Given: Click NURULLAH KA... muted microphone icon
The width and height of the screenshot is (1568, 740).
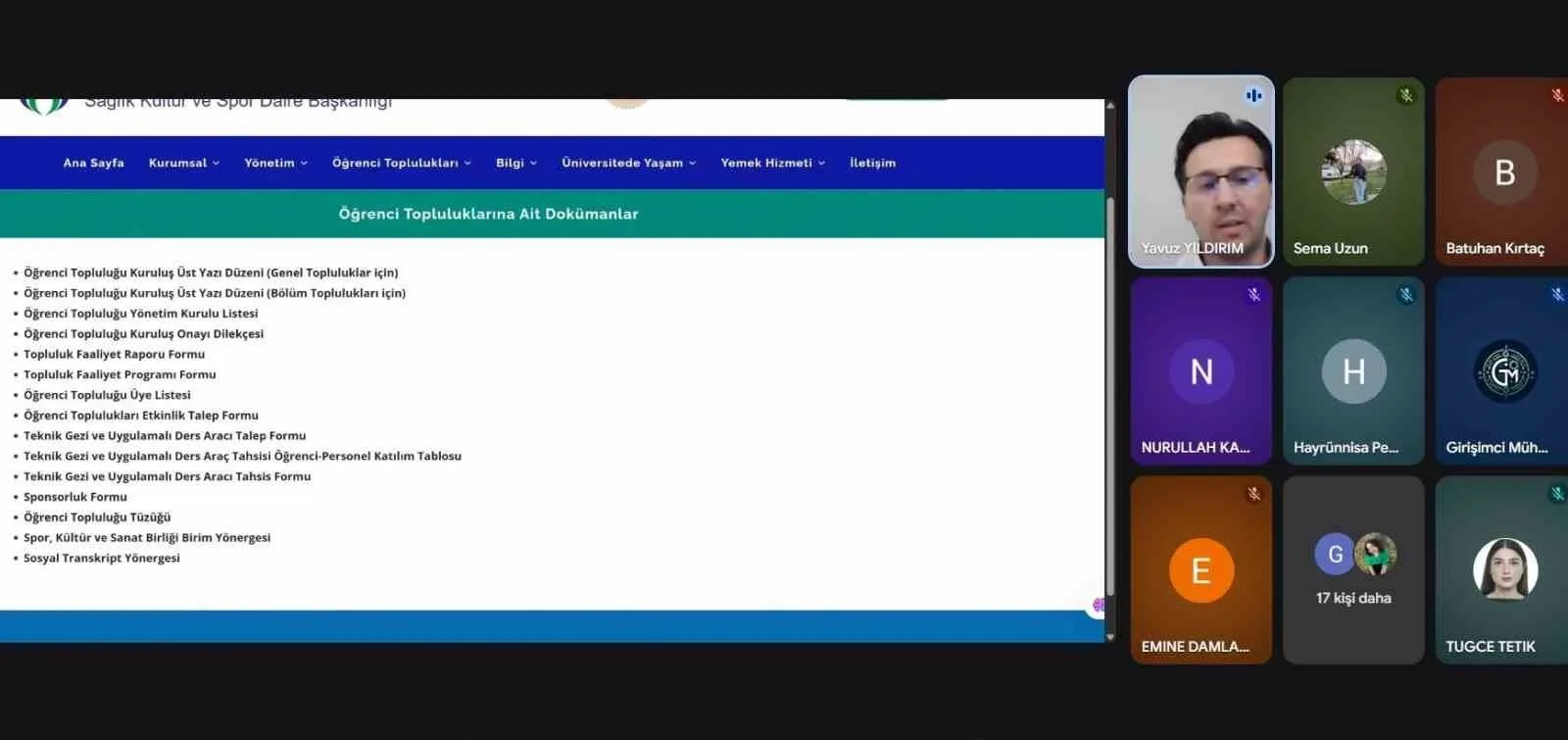Looking at the screenshot, I should (1253, 294).
